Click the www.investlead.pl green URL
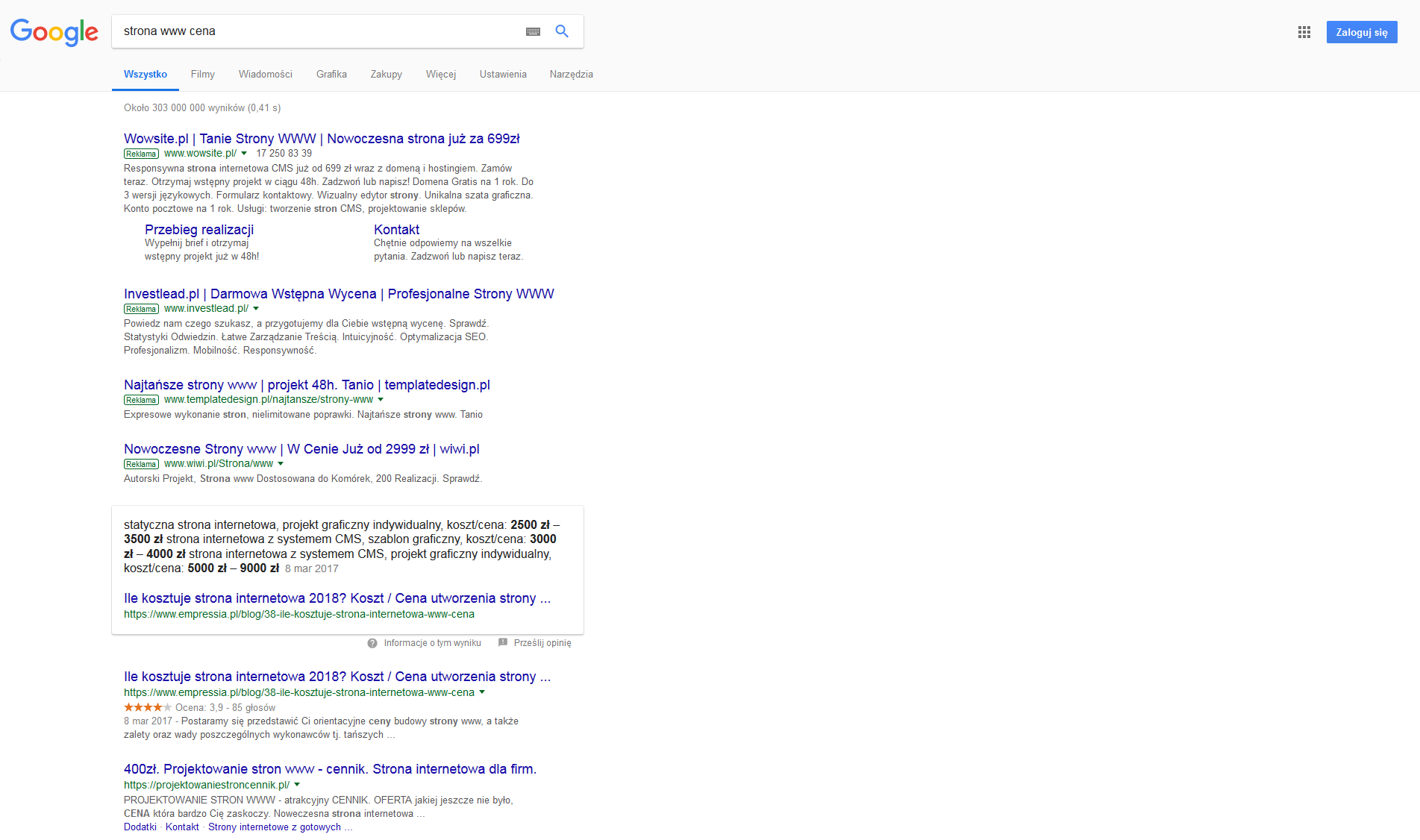Viewport: 1420px width, 840px height. (206, 309)
